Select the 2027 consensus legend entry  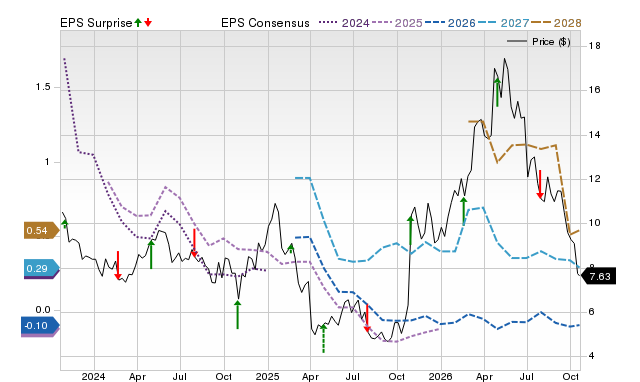click(503, 23)
